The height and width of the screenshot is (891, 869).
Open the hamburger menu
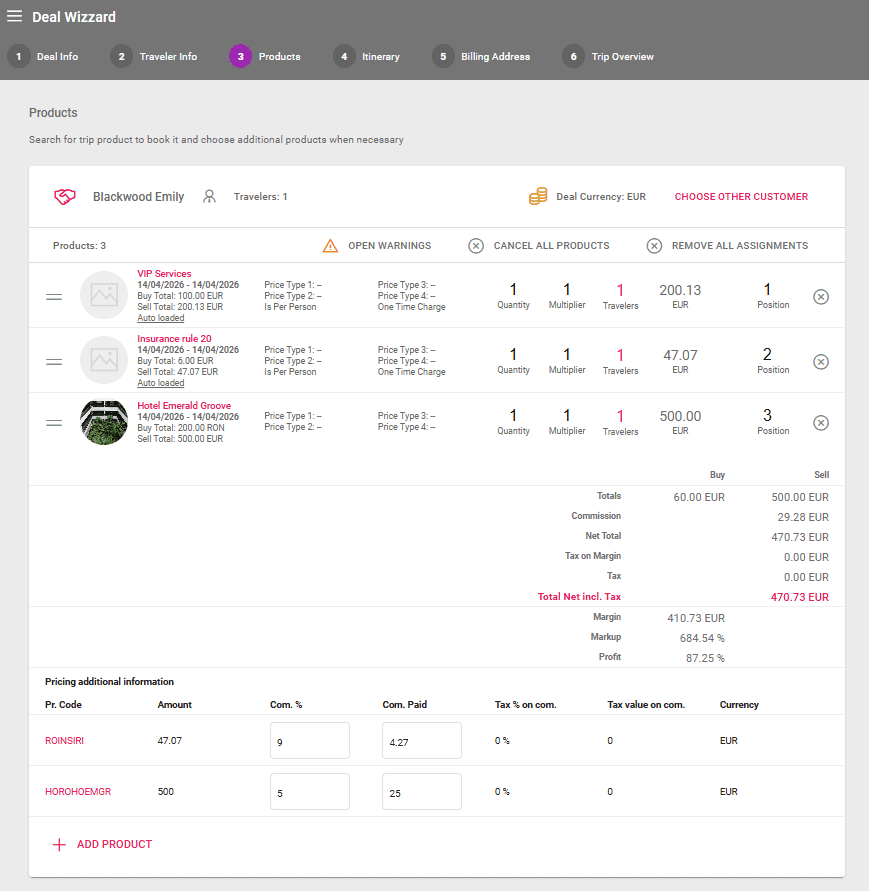pos(14,16)
